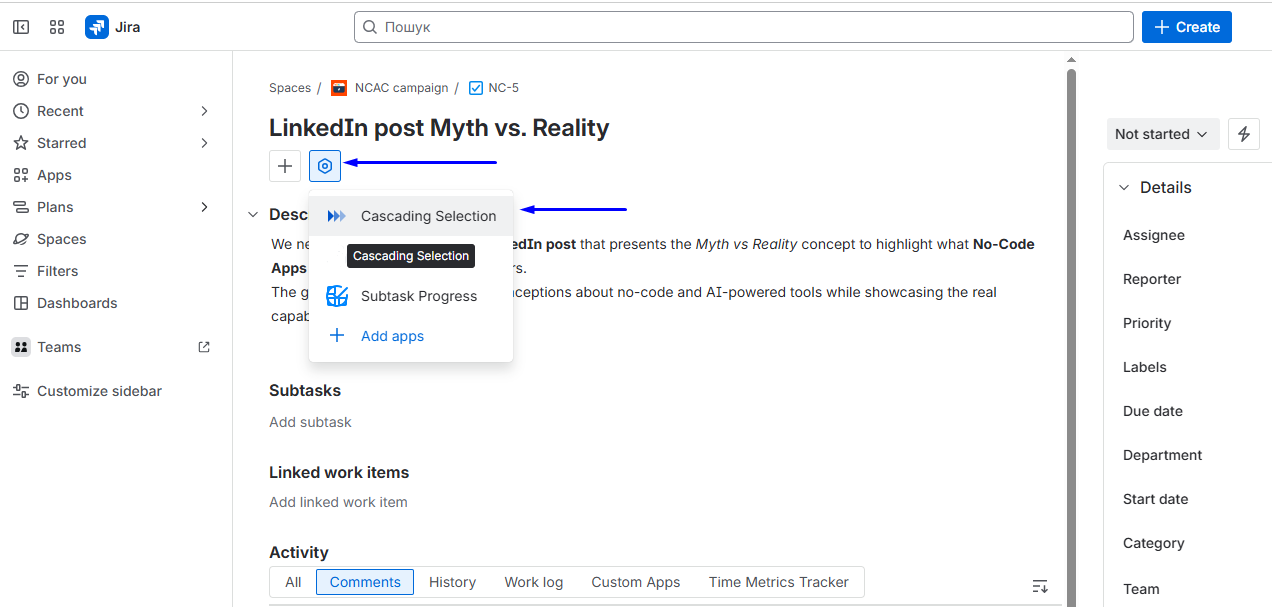Open Teams external link icon
Image resolution: width=1272 pixels, height=607 pixels.
(x=204, y=347)
